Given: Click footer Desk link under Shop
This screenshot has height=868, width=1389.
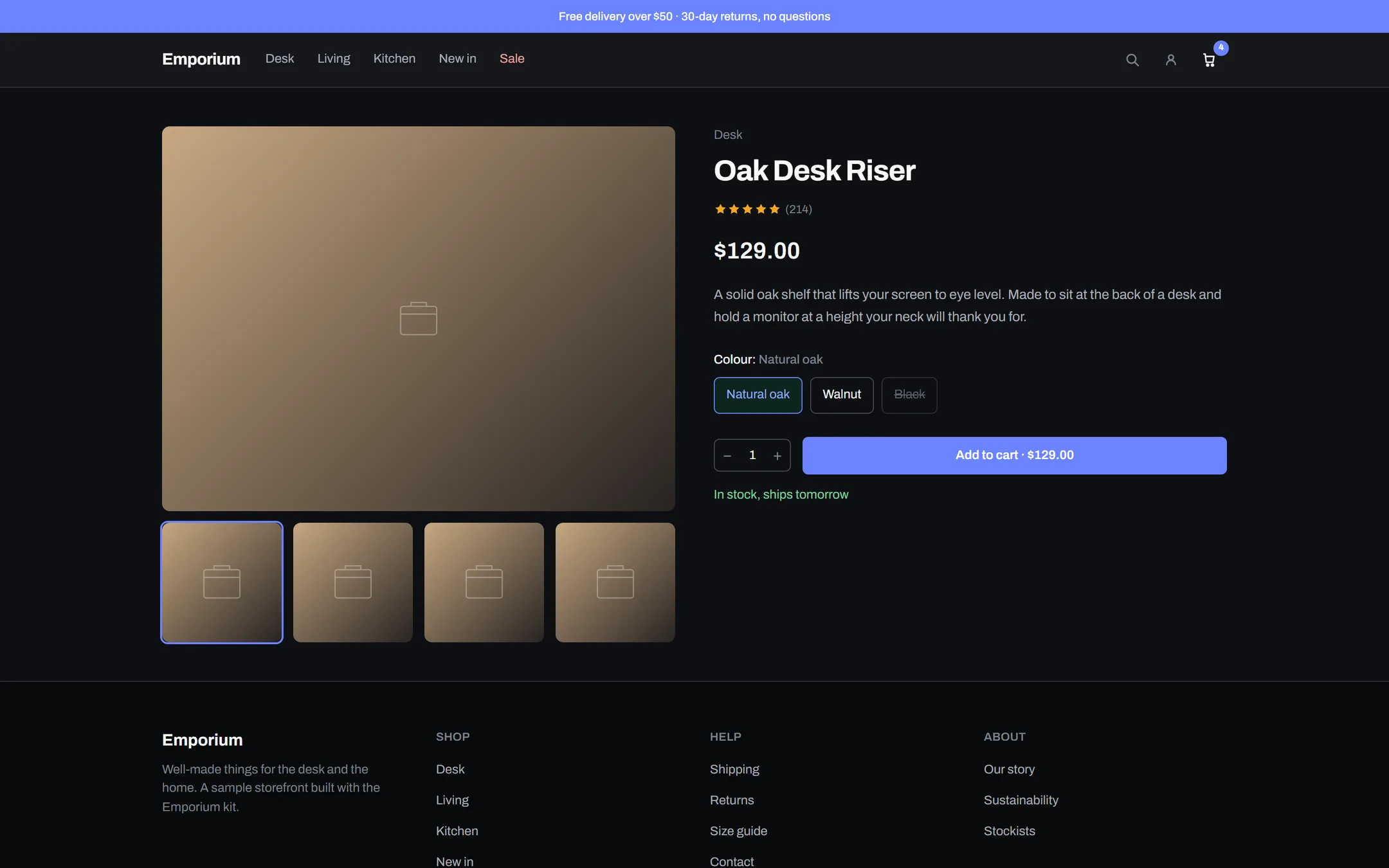Looking at the screenshot, I should (x=450, y=769).
